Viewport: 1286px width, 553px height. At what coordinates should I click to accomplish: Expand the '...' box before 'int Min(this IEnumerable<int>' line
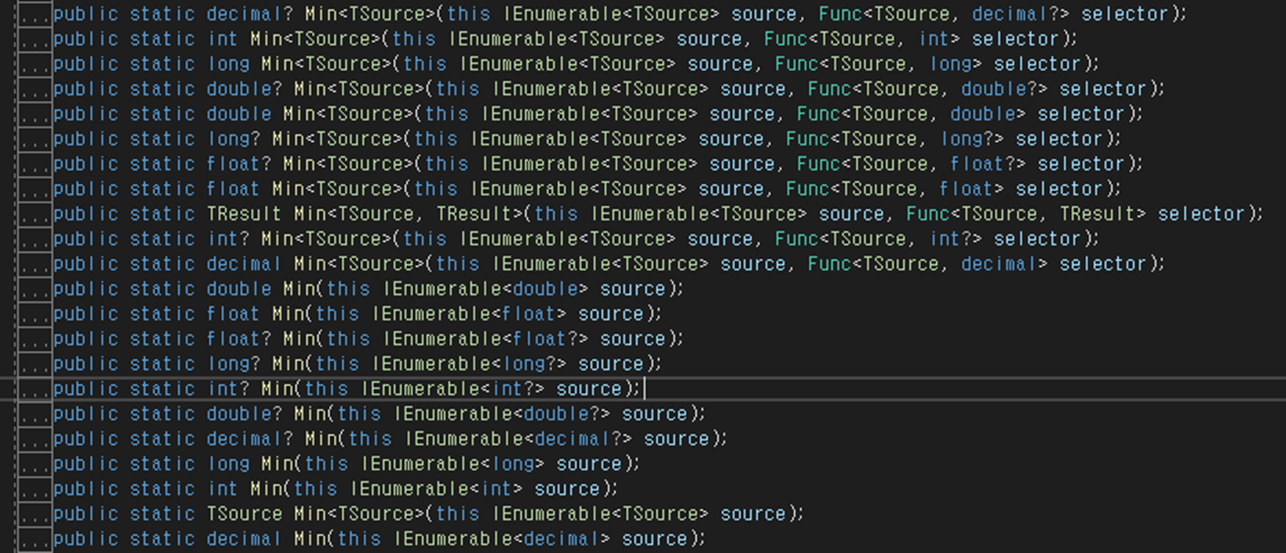[36, 490]
